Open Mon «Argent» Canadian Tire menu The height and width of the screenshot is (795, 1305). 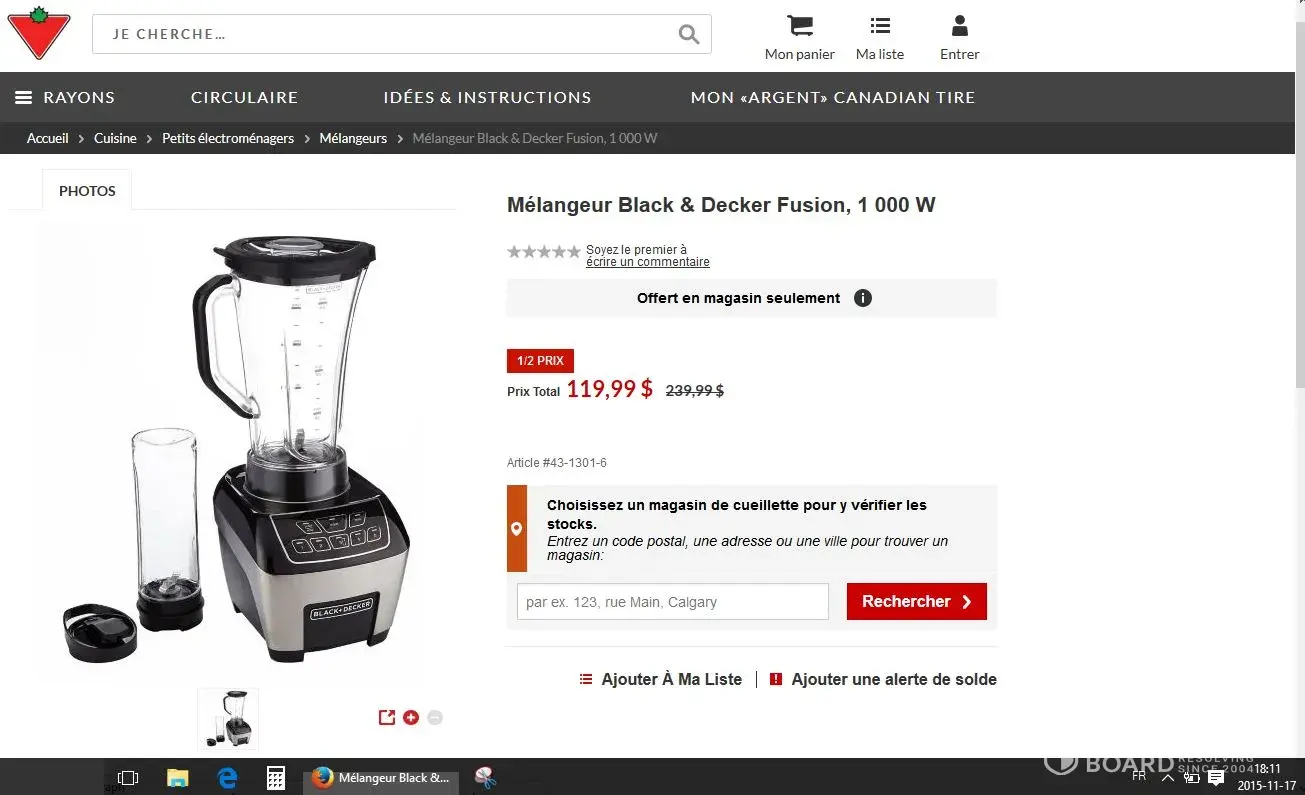point(833,97)
